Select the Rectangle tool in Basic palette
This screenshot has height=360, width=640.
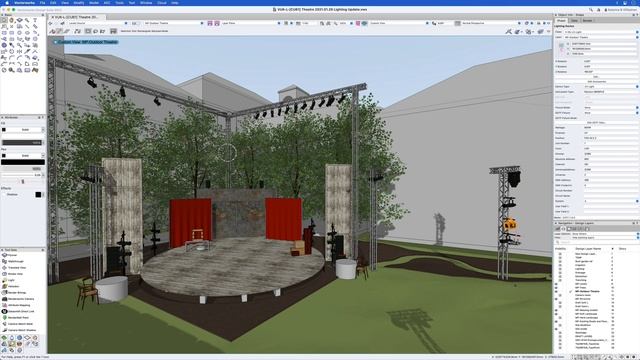click(x=4, y=32)
